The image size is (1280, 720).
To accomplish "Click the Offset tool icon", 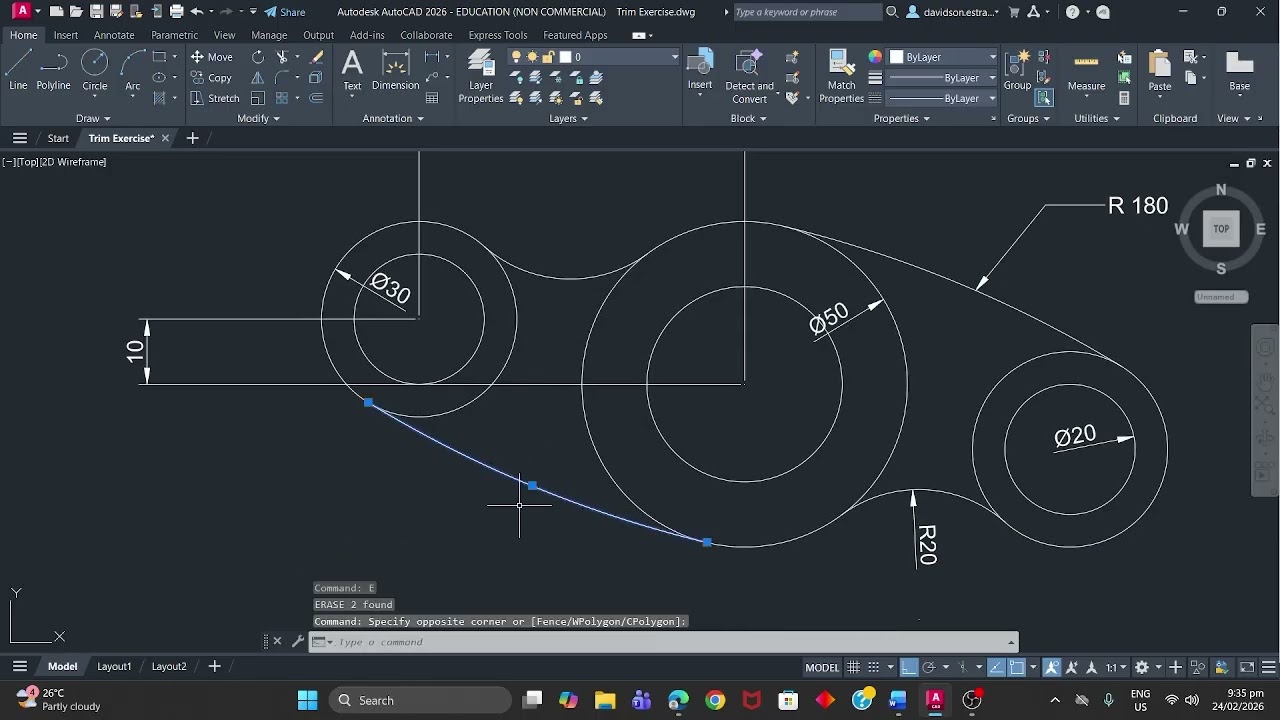I will coord(317,98).
